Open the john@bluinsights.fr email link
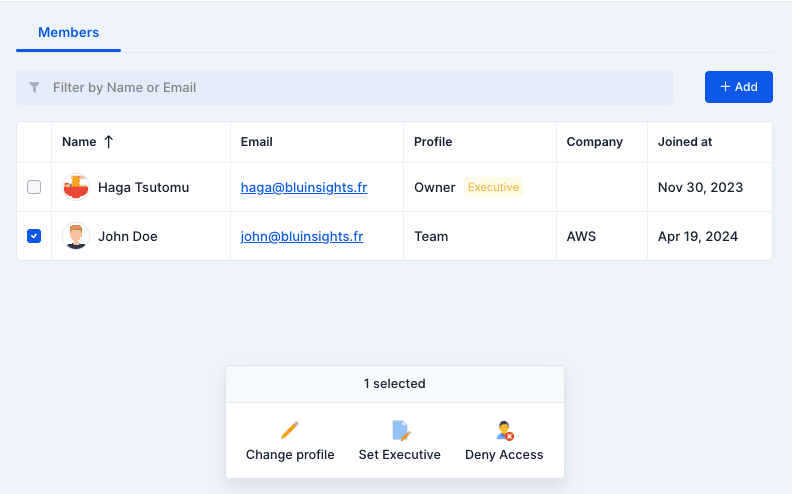Image resolution: width=792 pixels, height=494 pixels. click(302, 236)
